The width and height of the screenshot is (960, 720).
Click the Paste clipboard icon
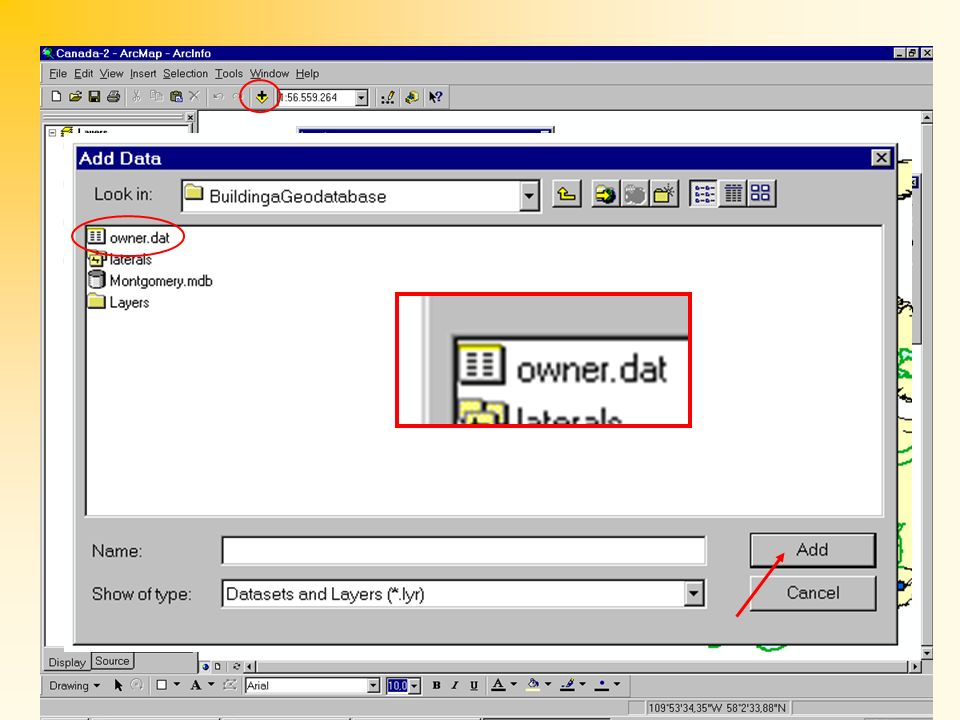pos(176,97)
